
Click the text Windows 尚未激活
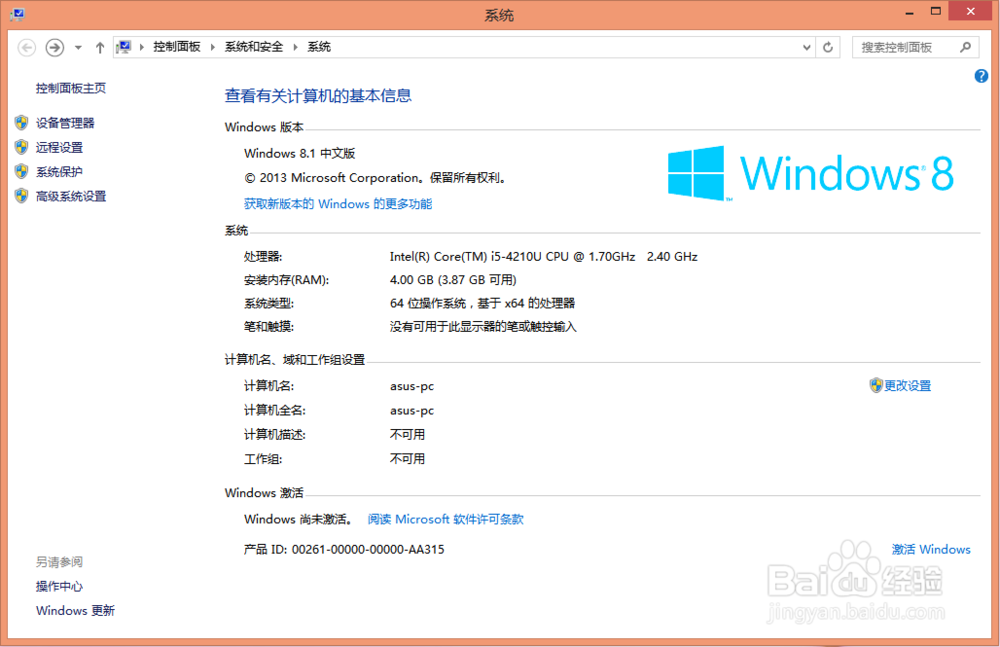[298, 519]
